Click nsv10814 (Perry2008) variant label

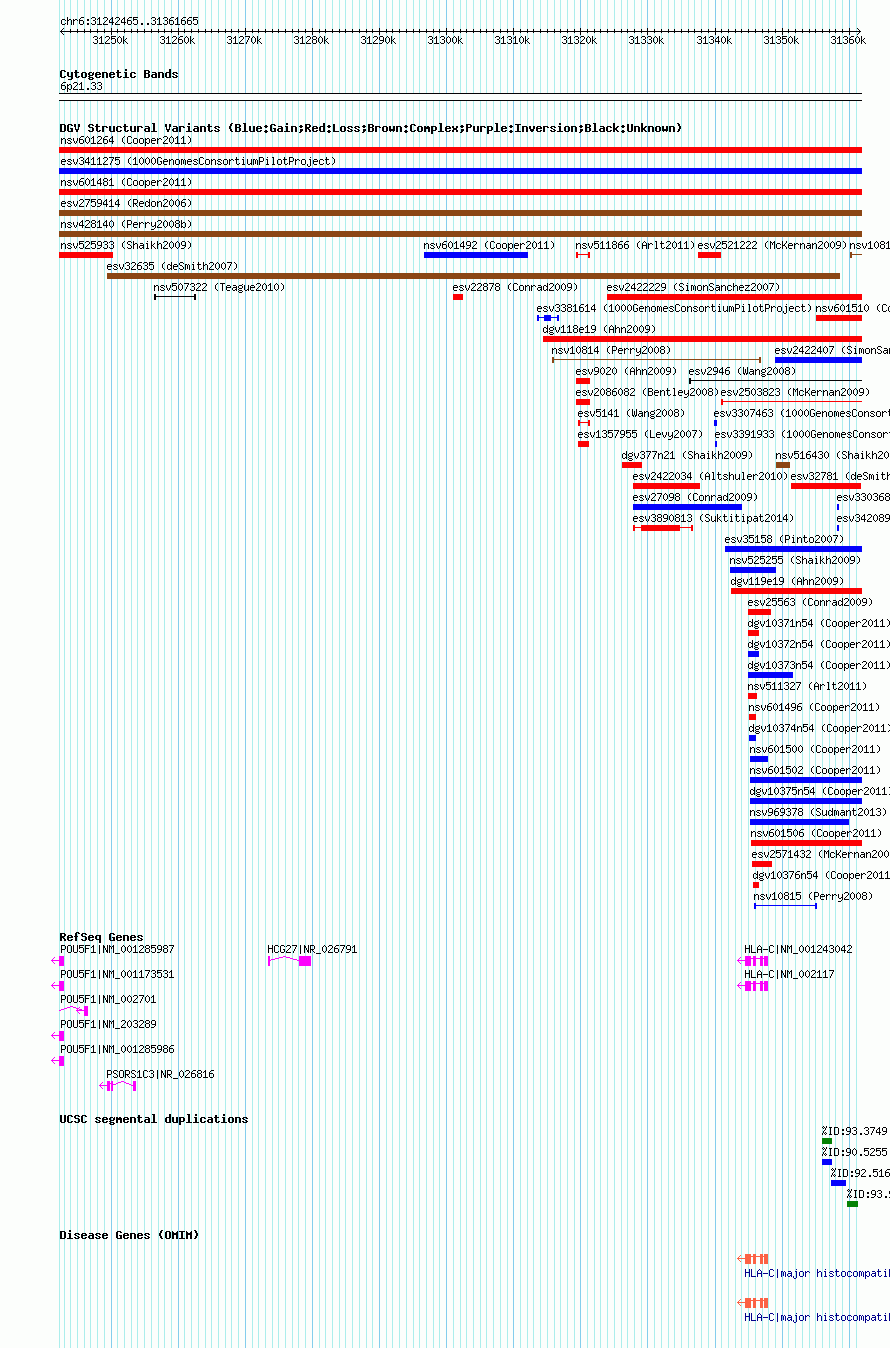click(x=611, y=350)
